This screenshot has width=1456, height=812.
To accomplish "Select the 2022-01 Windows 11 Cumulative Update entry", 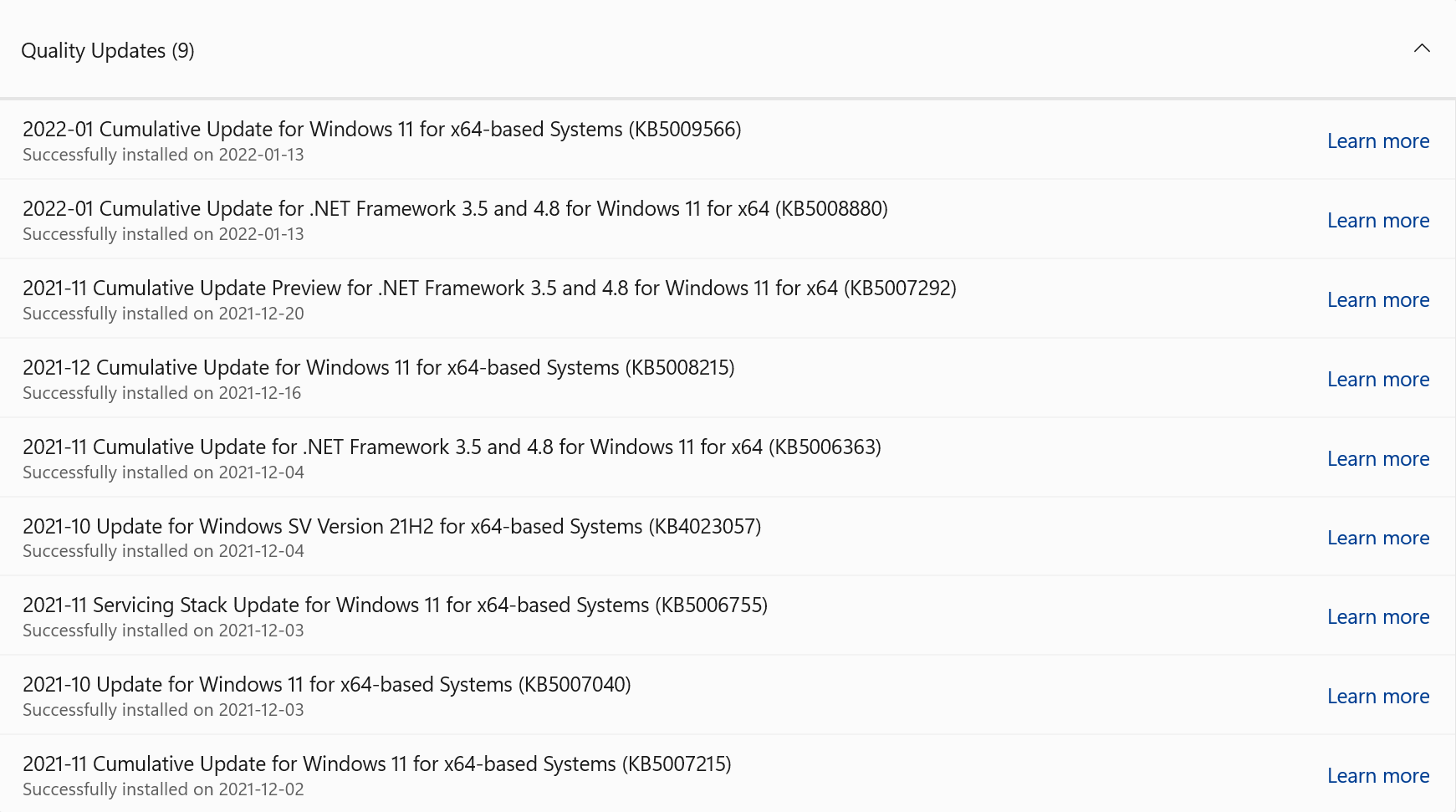I will pos(728,140).
